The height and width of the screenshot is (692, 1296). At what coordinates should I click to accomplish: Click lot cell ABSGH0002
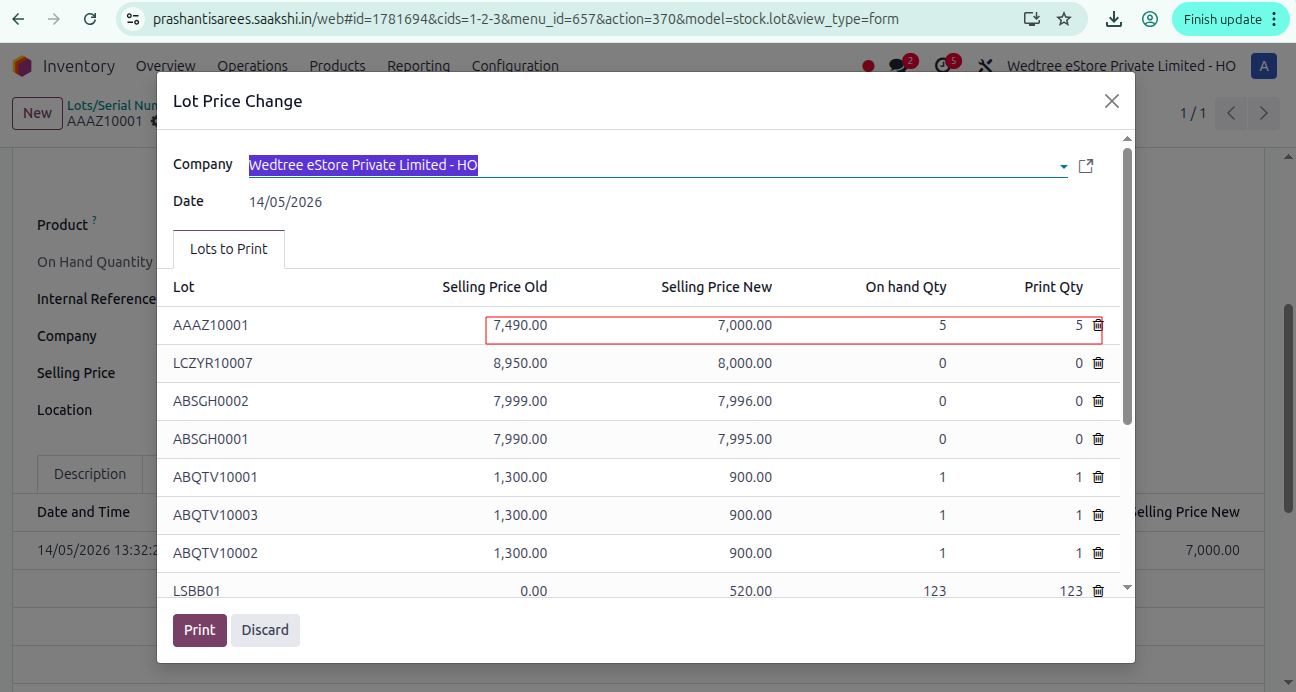coord(211,401)
